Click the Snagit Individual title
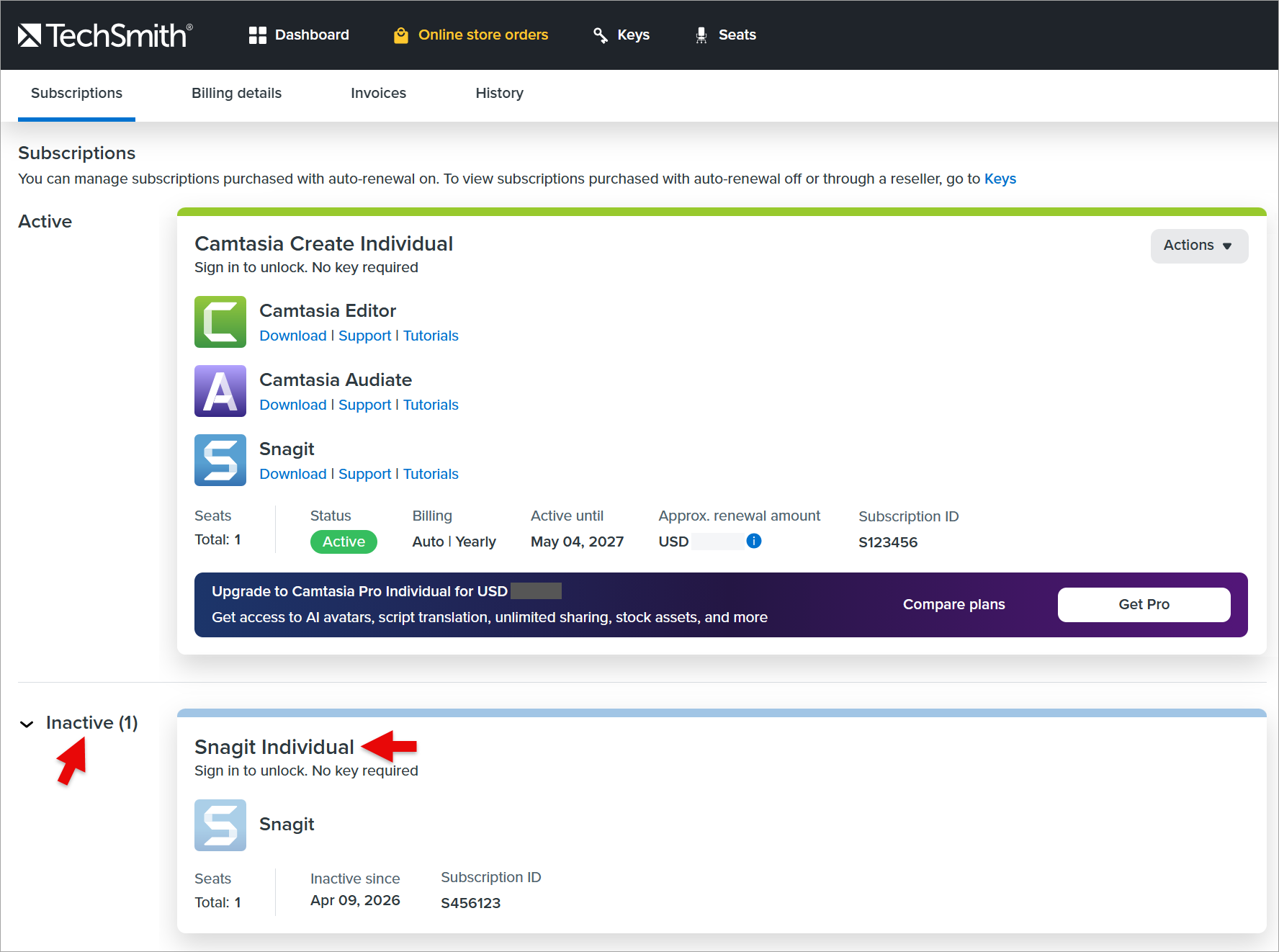 [274, 747]
